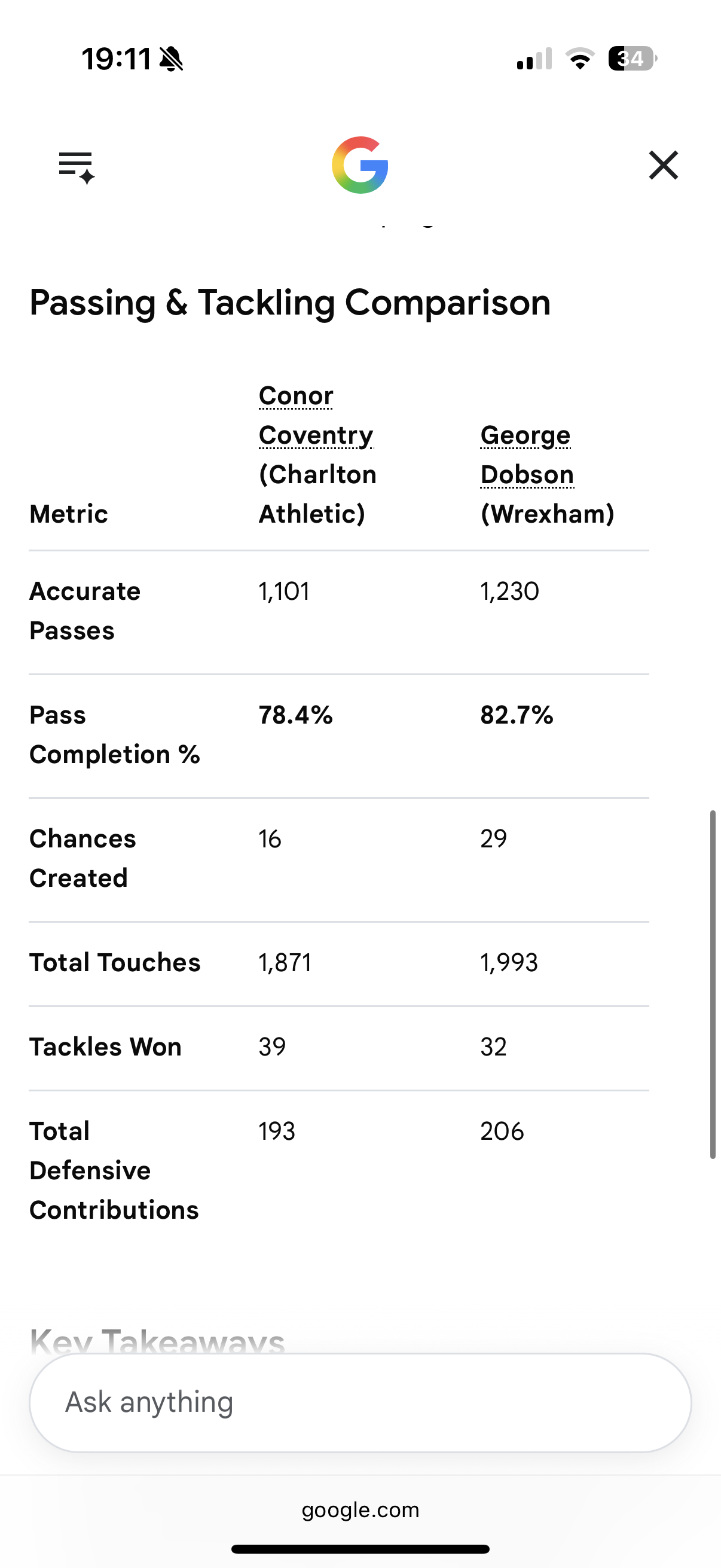Focus the Ask anything input field
Image resolution: width=721 pixels, height=1568 pixels.
pyautogui.click(x=360, y=1402)
